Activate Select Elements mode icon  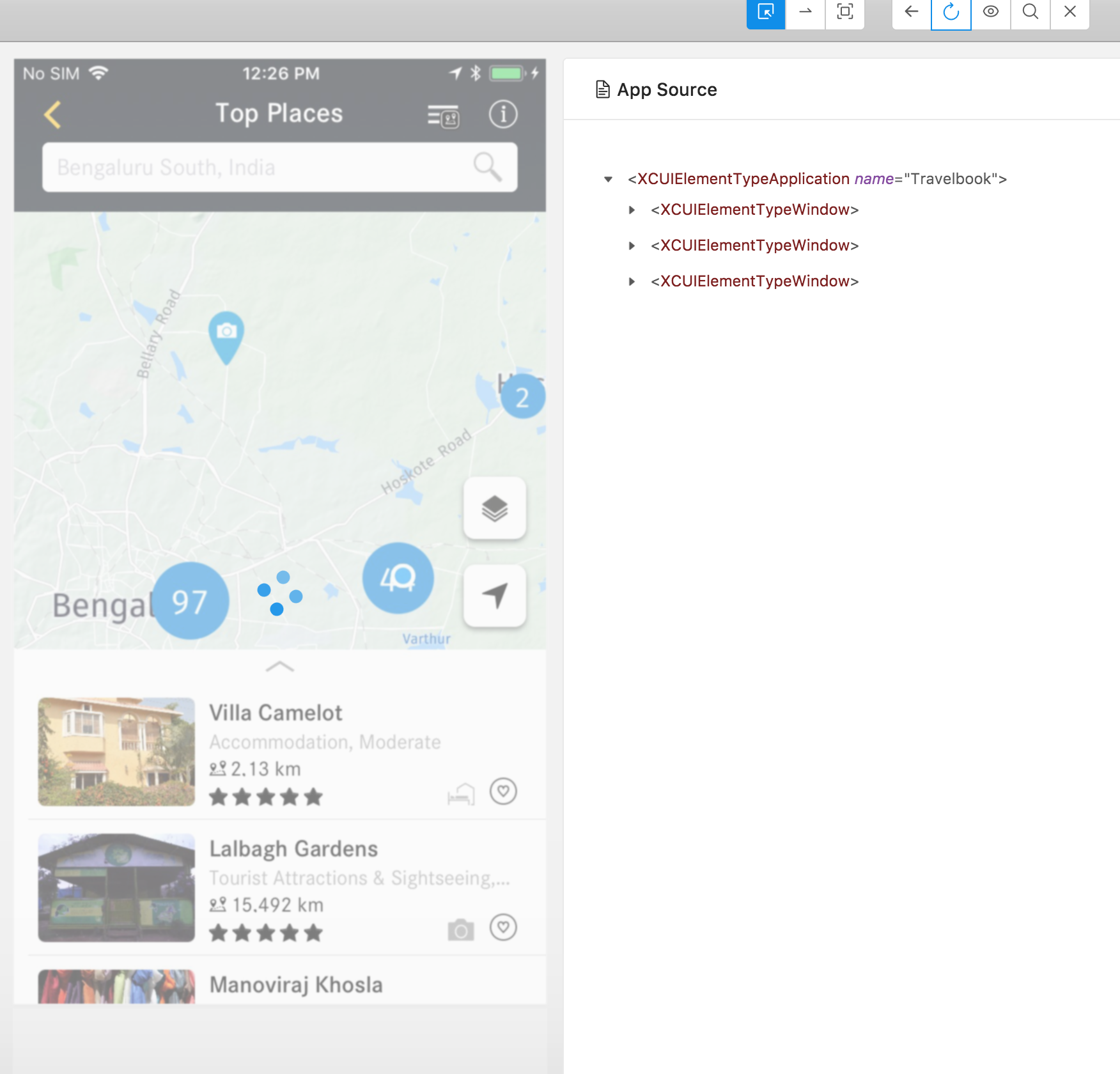coord(765,12)
